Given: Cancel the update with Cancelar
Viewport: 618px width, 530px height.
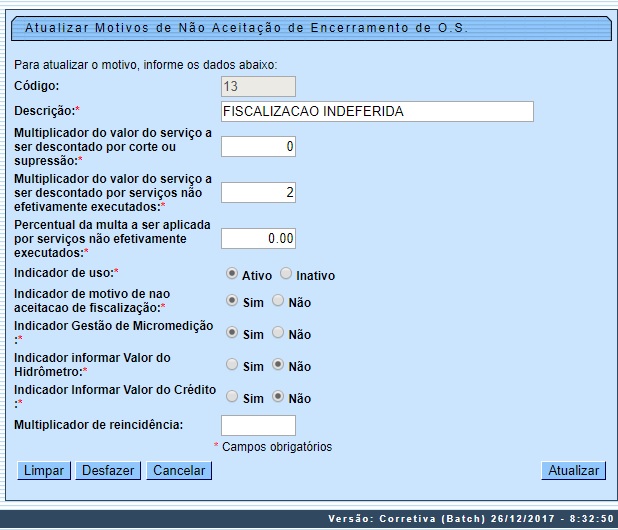Looking at the screenshot, I should tap(179, 470).
